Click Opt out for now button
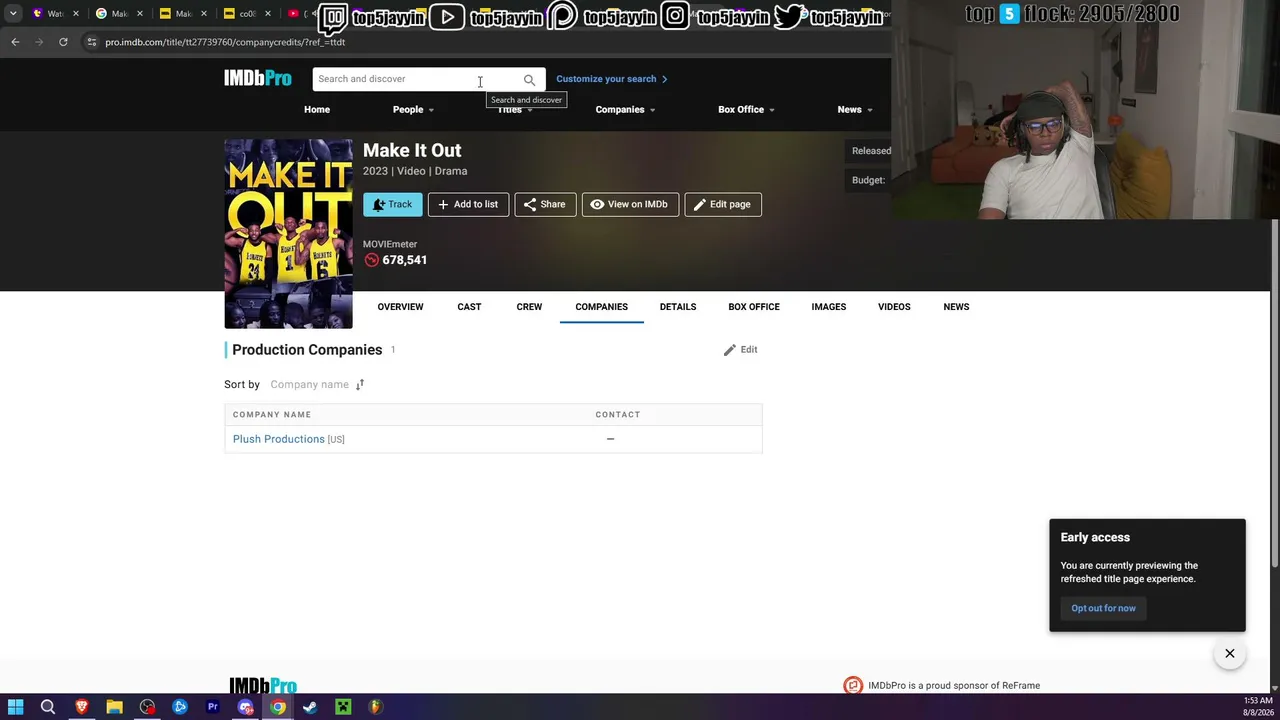1280x720 pixels. (x=1103, y=608)
